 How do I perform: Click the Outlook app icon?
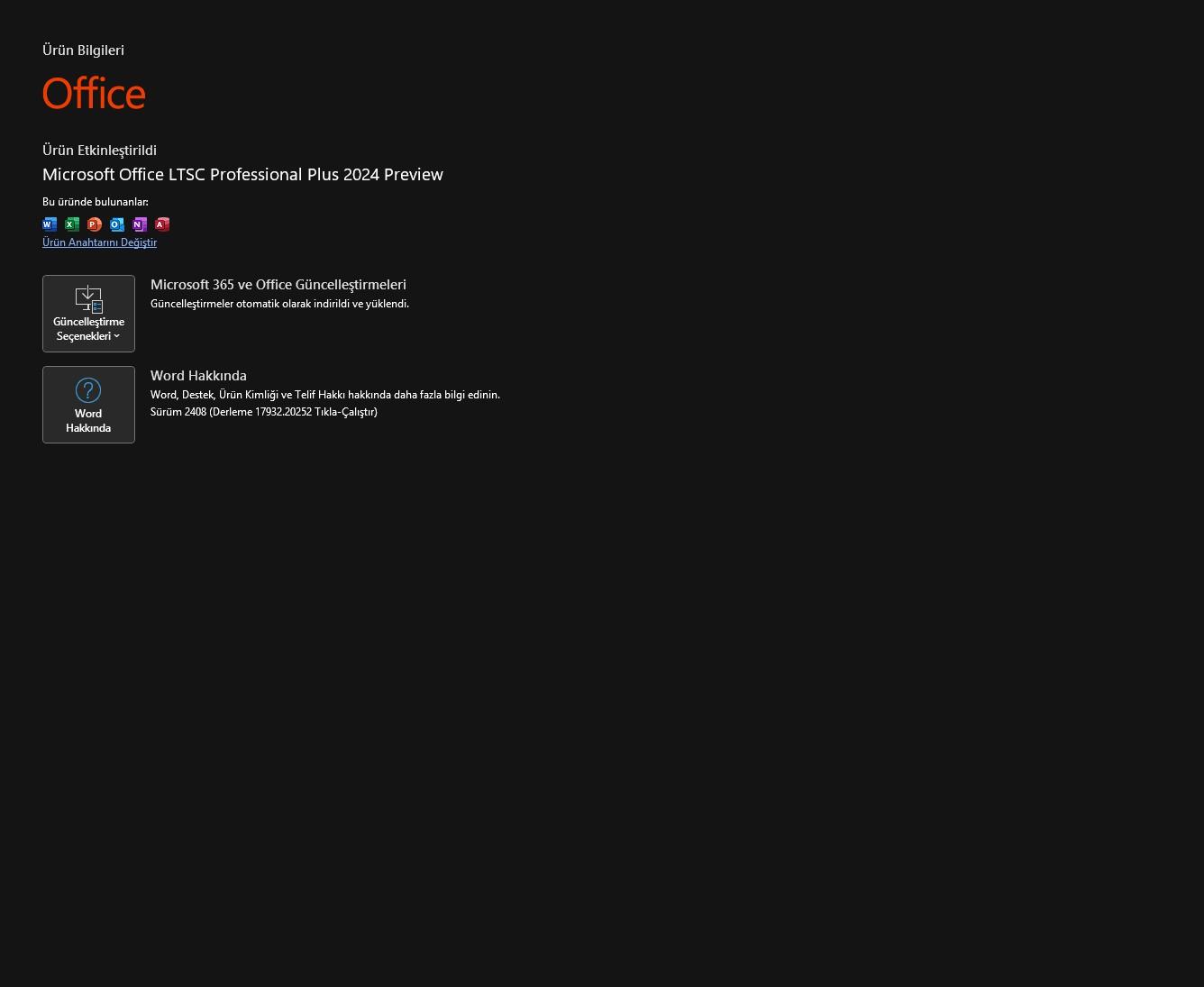coord(117,224)
